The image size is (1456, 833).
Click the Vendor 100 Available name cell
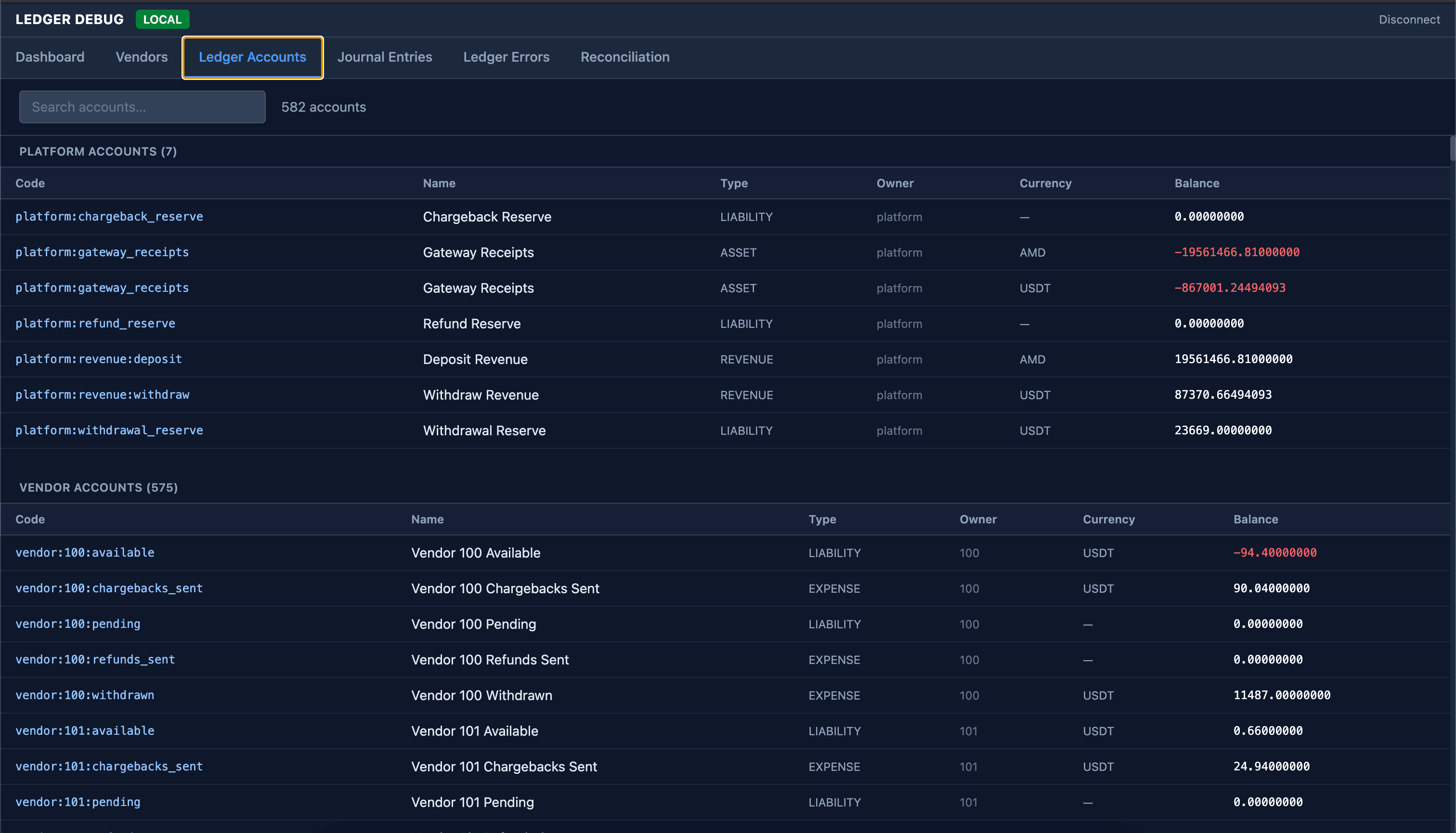pyautogui.click(x=475, y=553)
